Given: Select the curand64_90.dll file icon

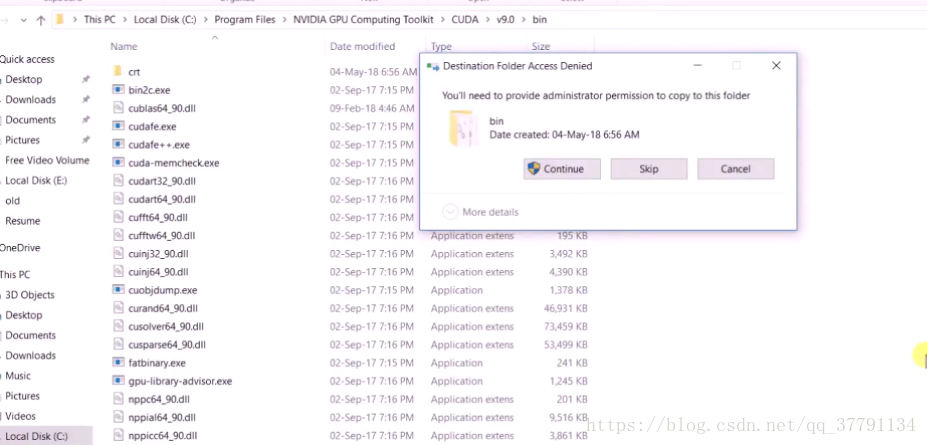Looking at the screenshot, I should click(118, 308).
